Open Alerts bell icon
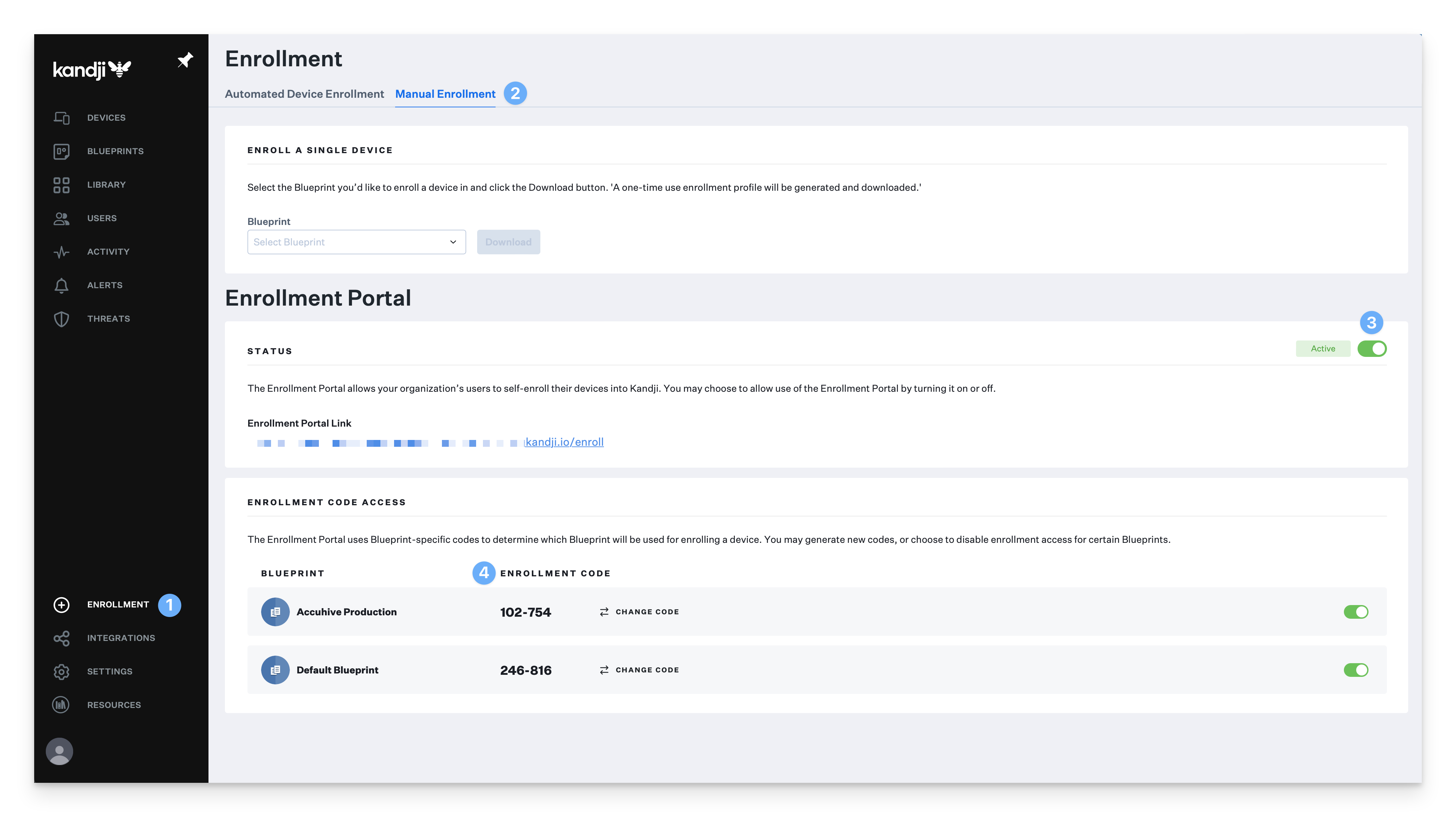The image size is (1456, 817). point(62,285)
